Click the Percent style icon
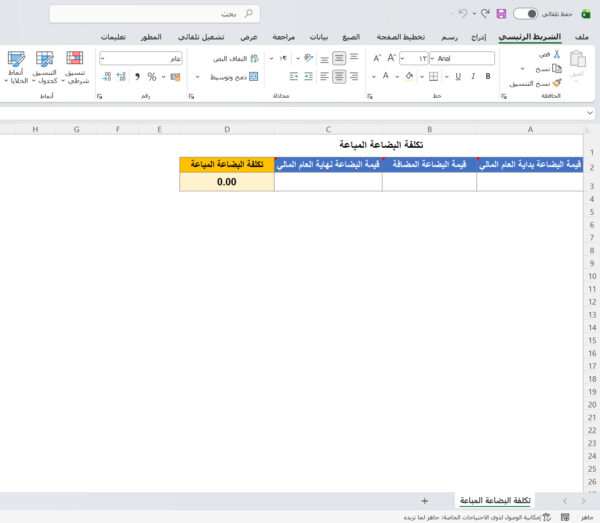The height and width of the screenshot is (523, 600). (151, 76)
